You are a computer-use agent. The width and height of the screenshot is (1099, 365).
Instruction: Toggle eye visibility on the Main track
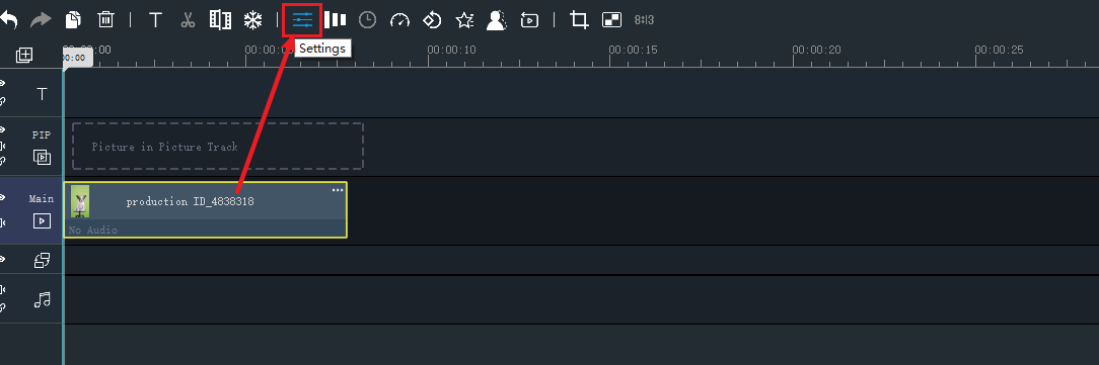(x=2, y=197)
